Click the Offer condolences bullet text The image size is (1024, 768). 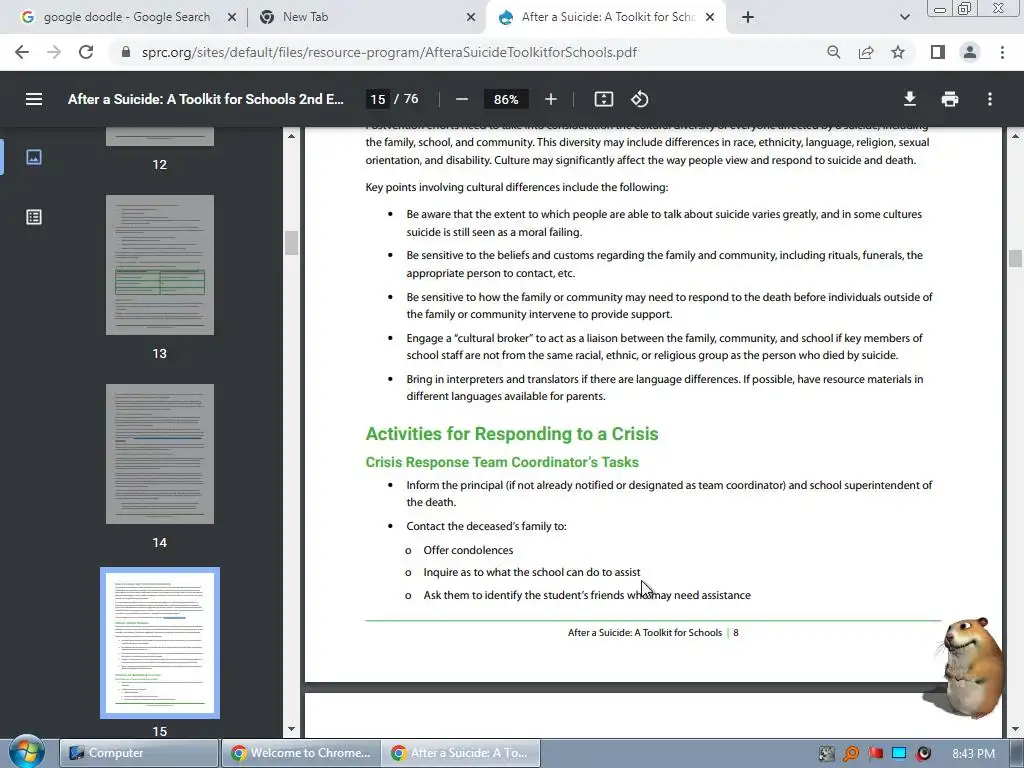click(468, 551)
